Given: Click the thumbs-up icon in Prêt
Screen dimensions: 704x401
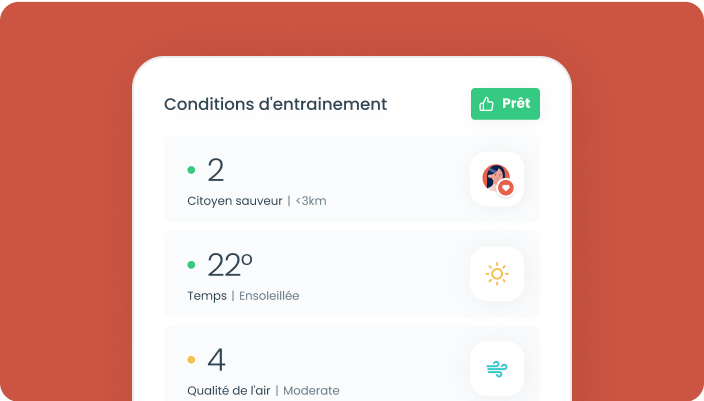Looking at the screenshot, I should tap(487, 104).
